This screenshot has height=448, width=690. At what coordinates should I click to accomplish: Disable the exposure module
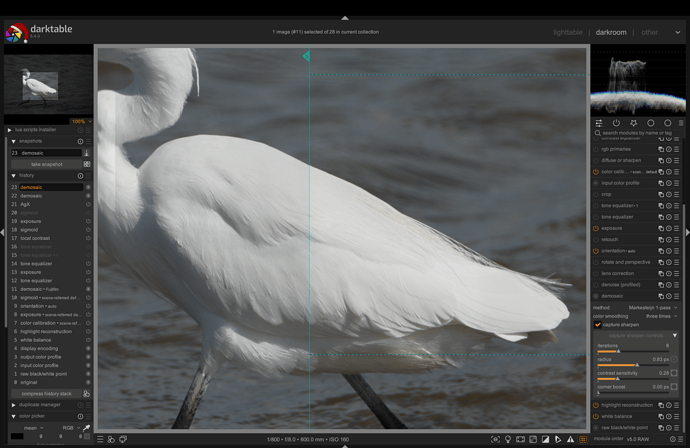(596, 228)
